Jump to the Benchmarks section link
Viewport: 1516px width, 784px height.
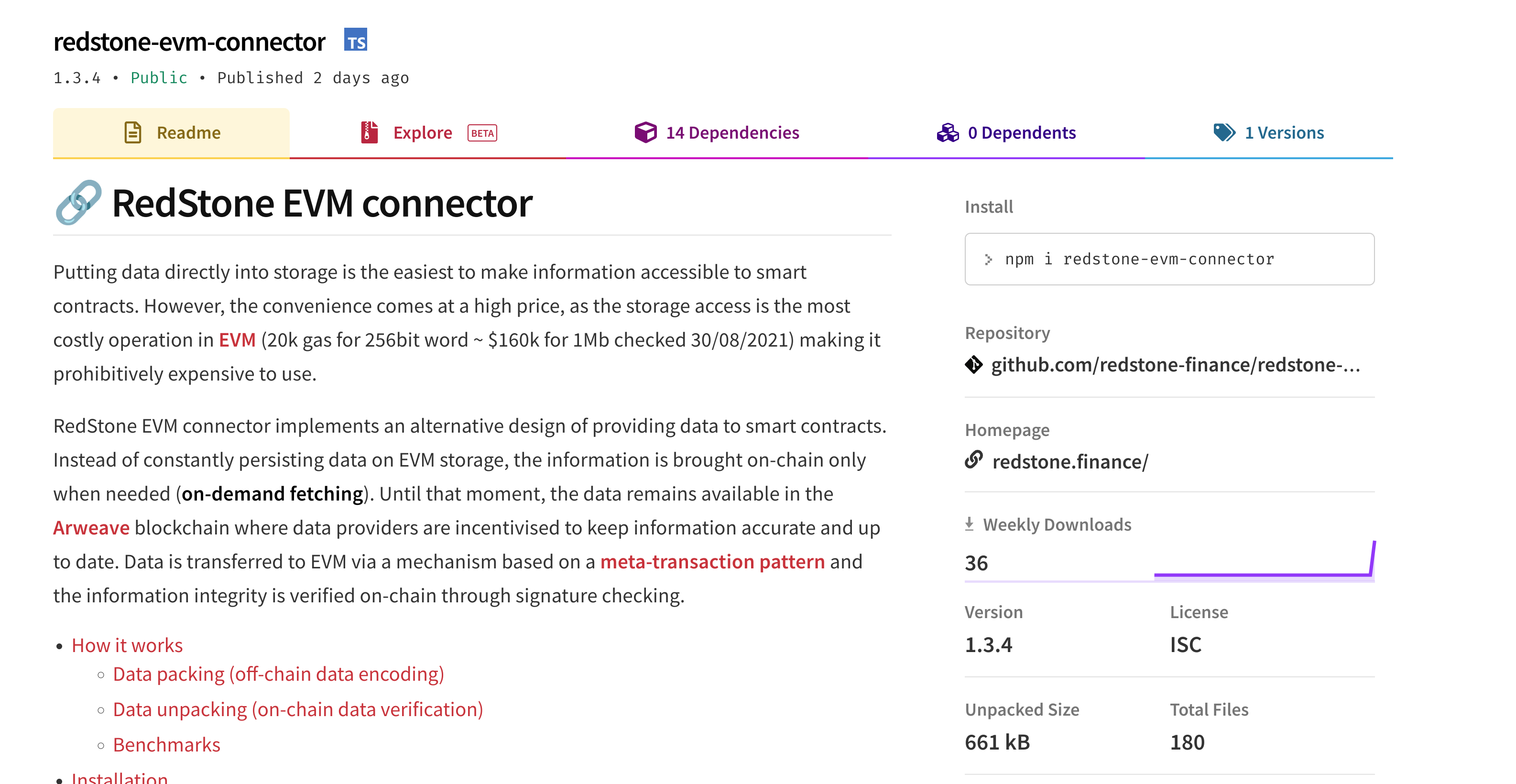pyautogui.click(x=166, y=745)
